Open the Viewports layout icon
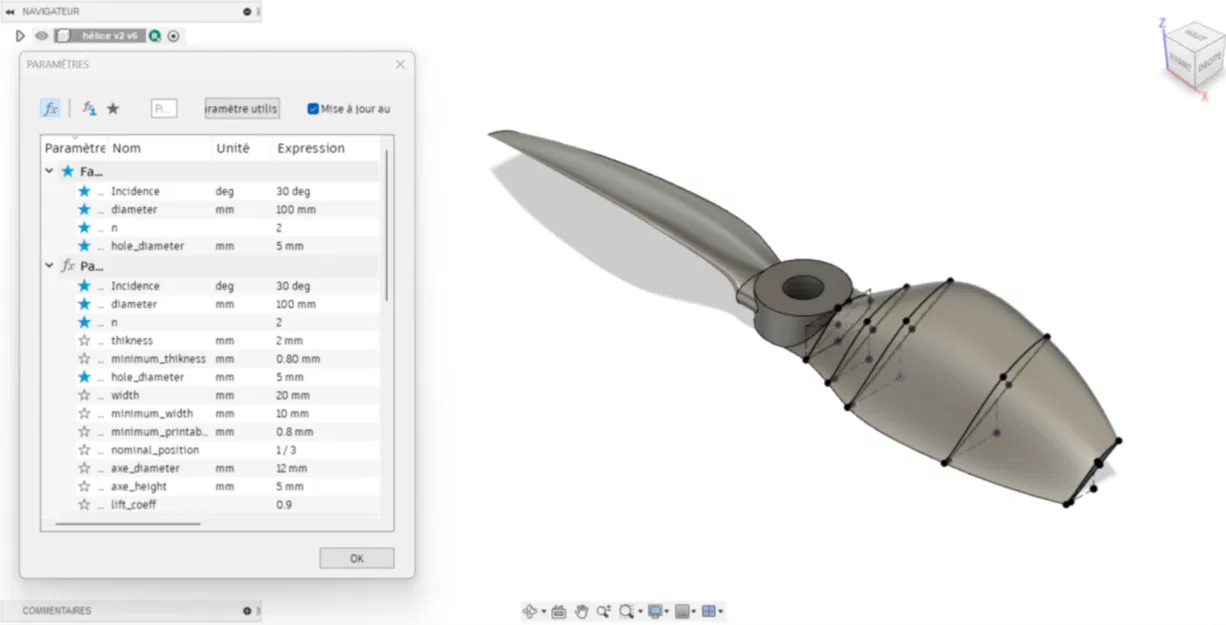Screen dimensions: 1226x625 (709, 610)
